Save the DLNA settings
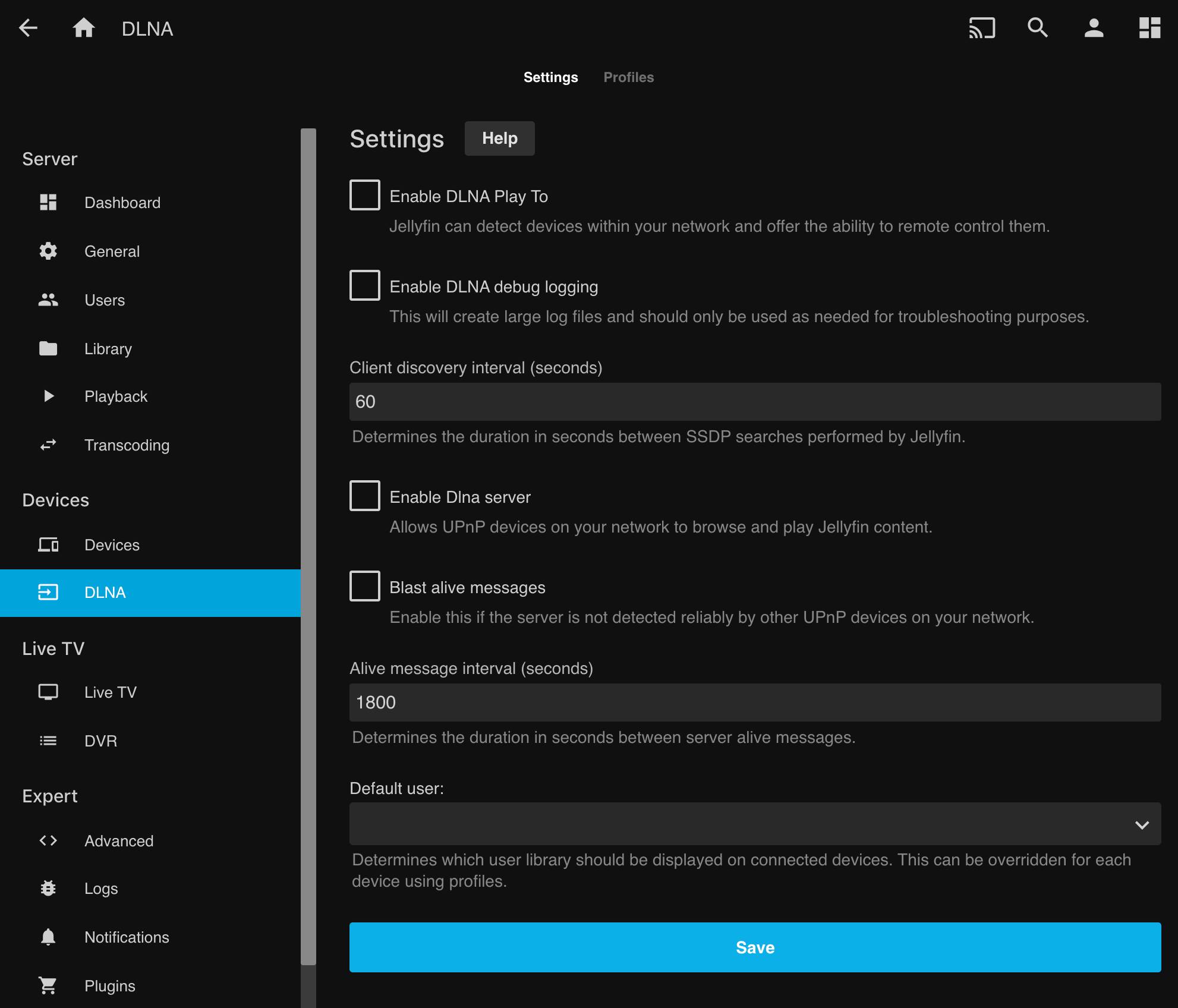Screen dimensions: 1178x1008 point(754,947)
